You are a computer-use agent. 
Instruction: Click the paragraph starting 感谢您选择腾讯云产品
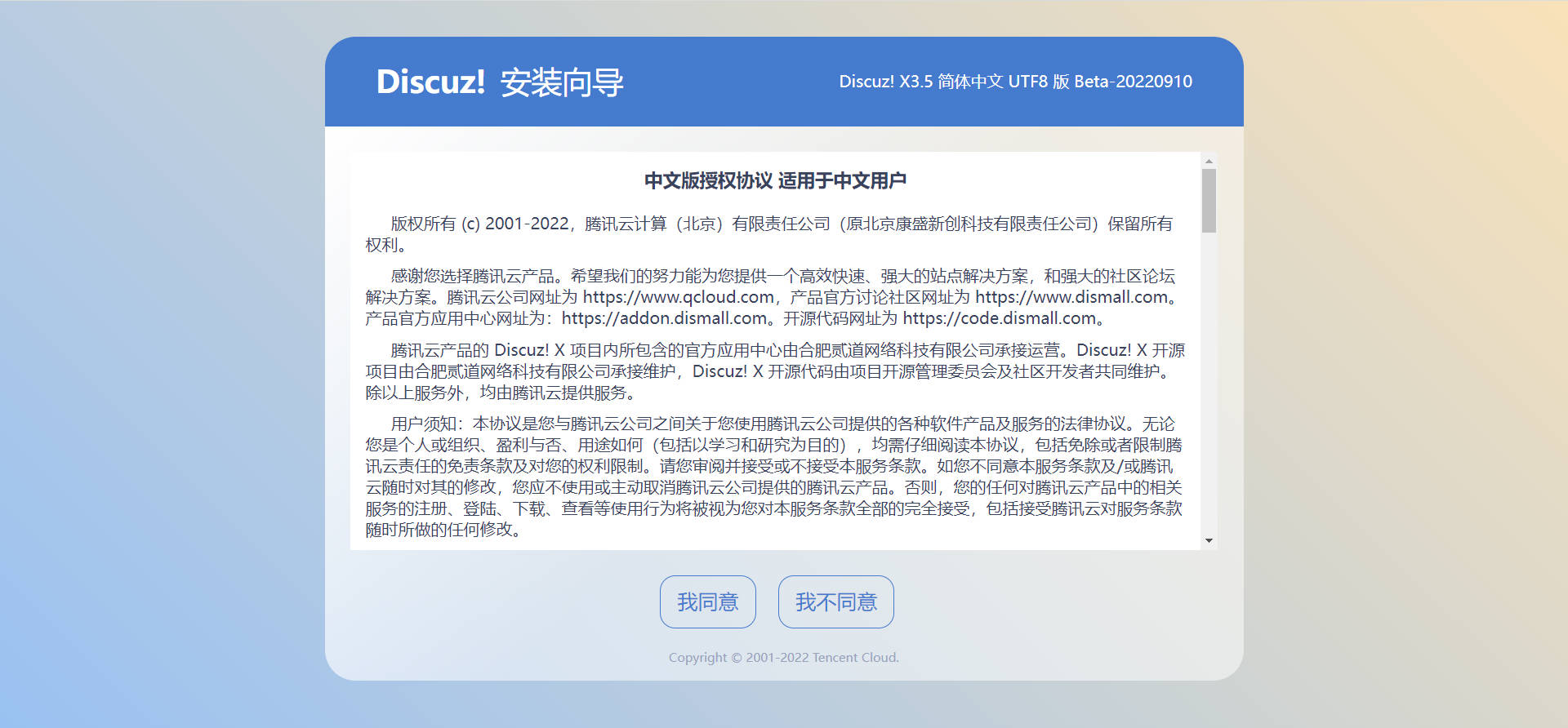click(x=775, y=297)
